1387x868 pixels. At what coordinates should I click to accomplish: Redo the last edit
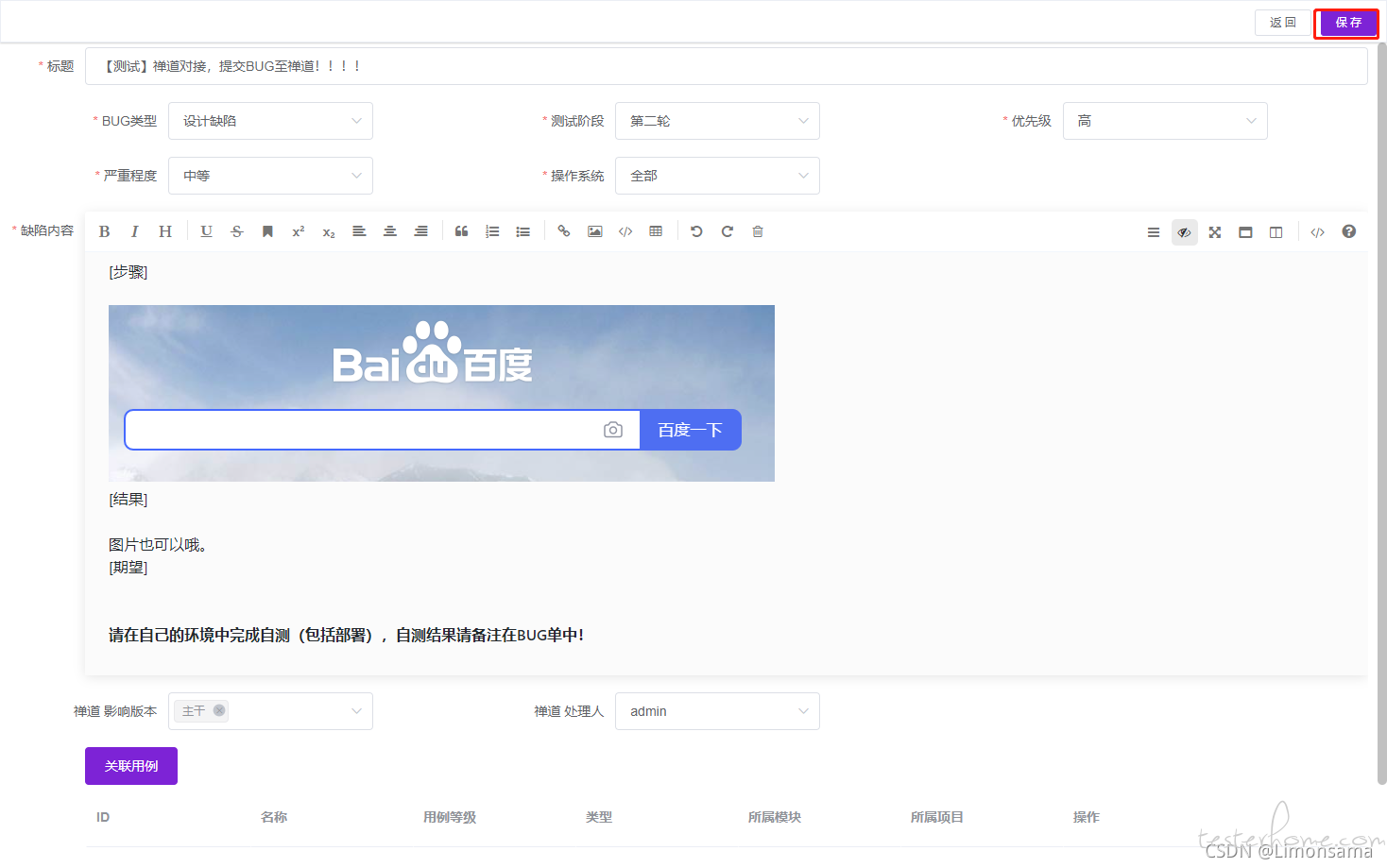(x=728, y=231)
